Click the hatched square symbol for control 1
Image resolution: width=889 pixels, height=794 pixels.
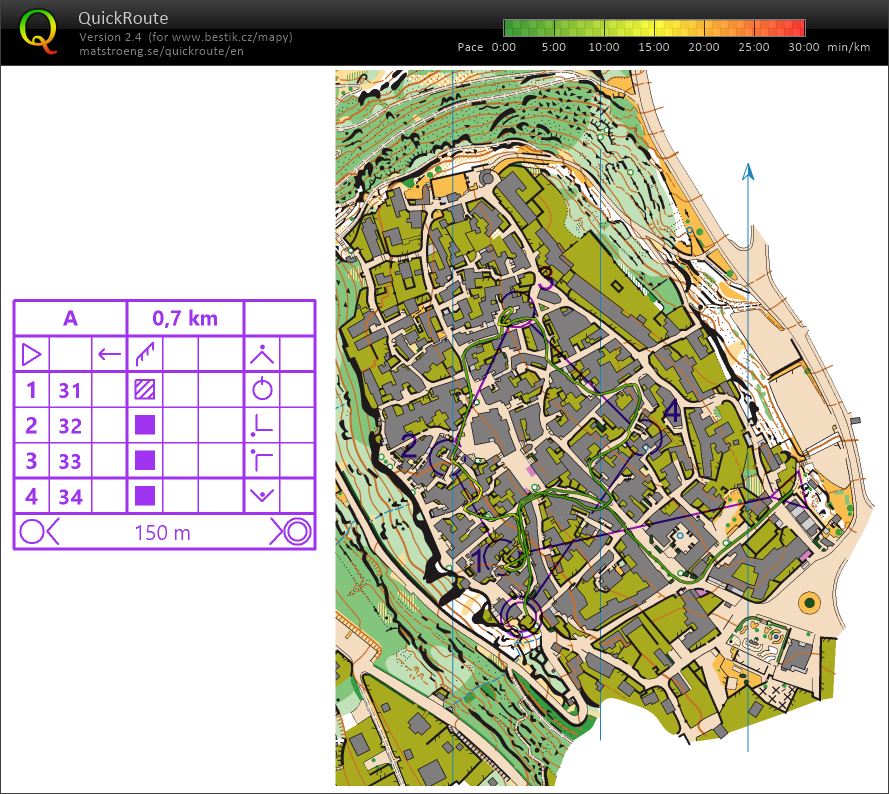[145, 390]
